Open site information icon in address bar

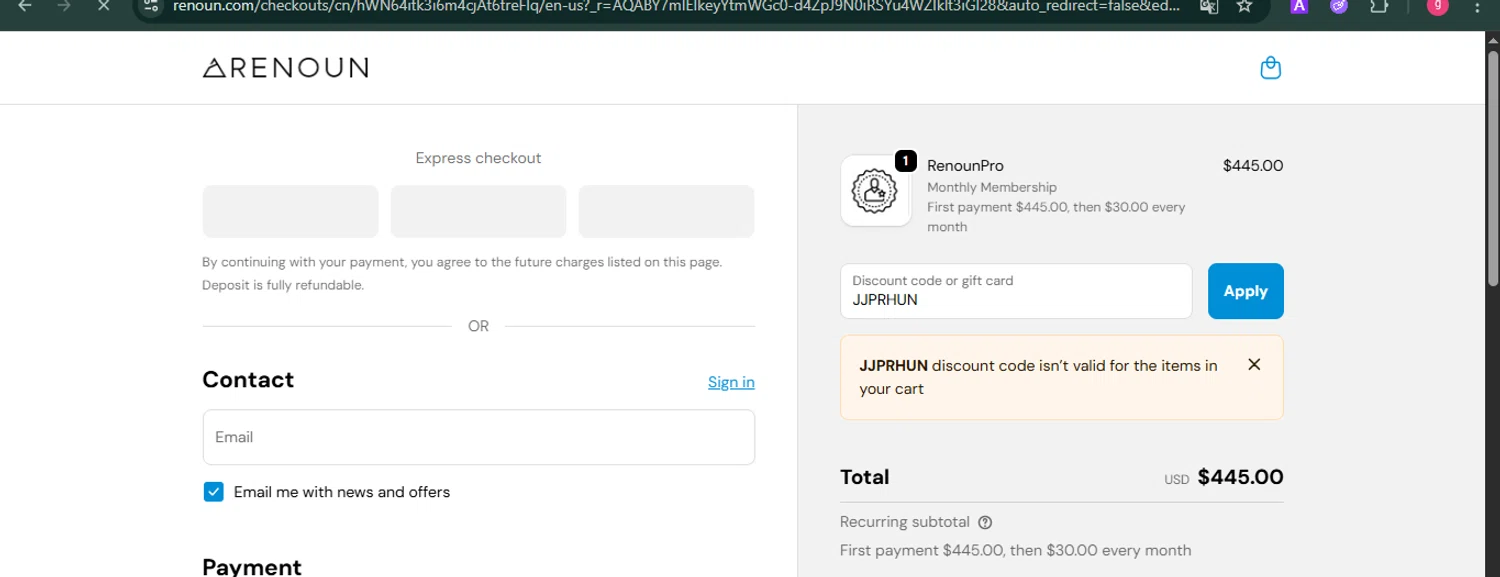pyautogui.click(x=150, y=6)
